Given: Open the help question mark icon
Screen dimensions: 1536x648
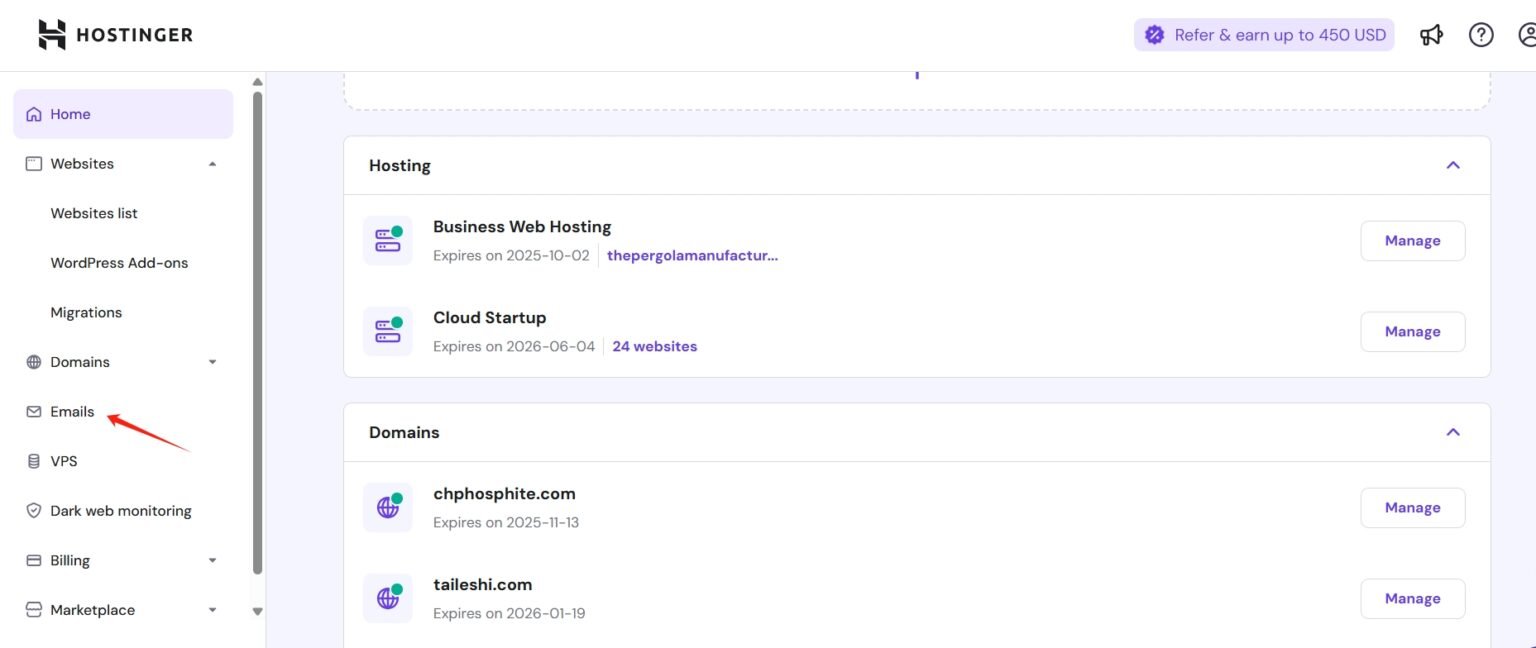Looking at the screenshot, I should point(1480,35).
